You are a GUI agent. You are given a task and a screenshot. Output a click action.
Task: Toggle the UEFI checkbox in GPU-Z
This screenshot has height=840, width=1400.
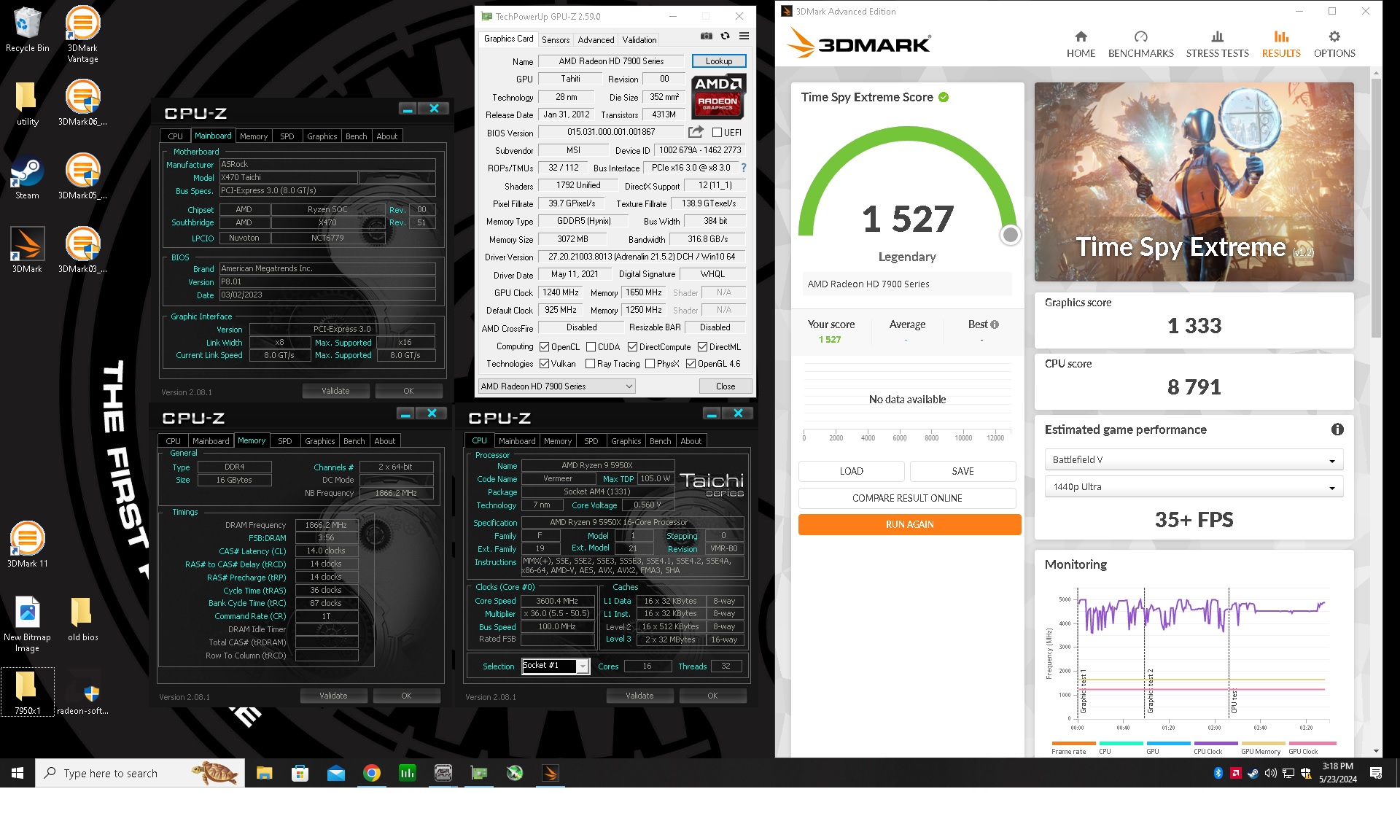point(717,133)
